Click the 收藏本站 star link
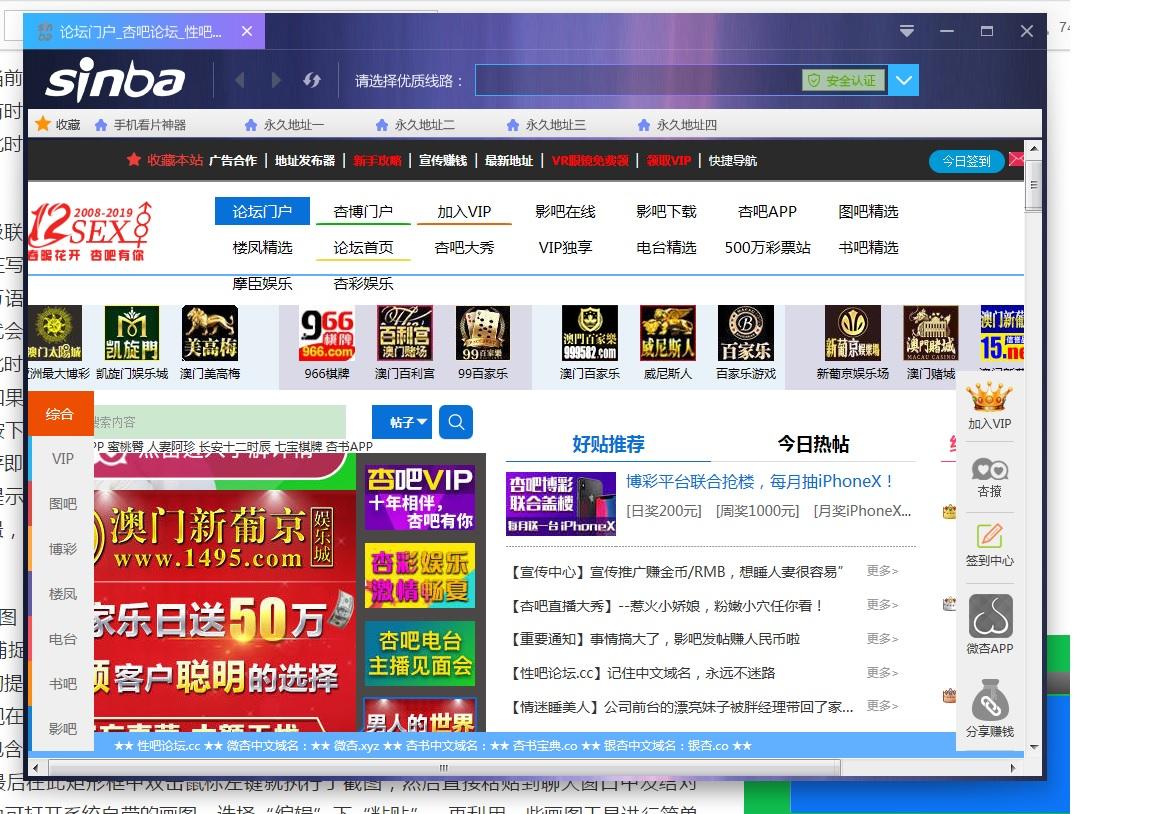 [165, 159]
